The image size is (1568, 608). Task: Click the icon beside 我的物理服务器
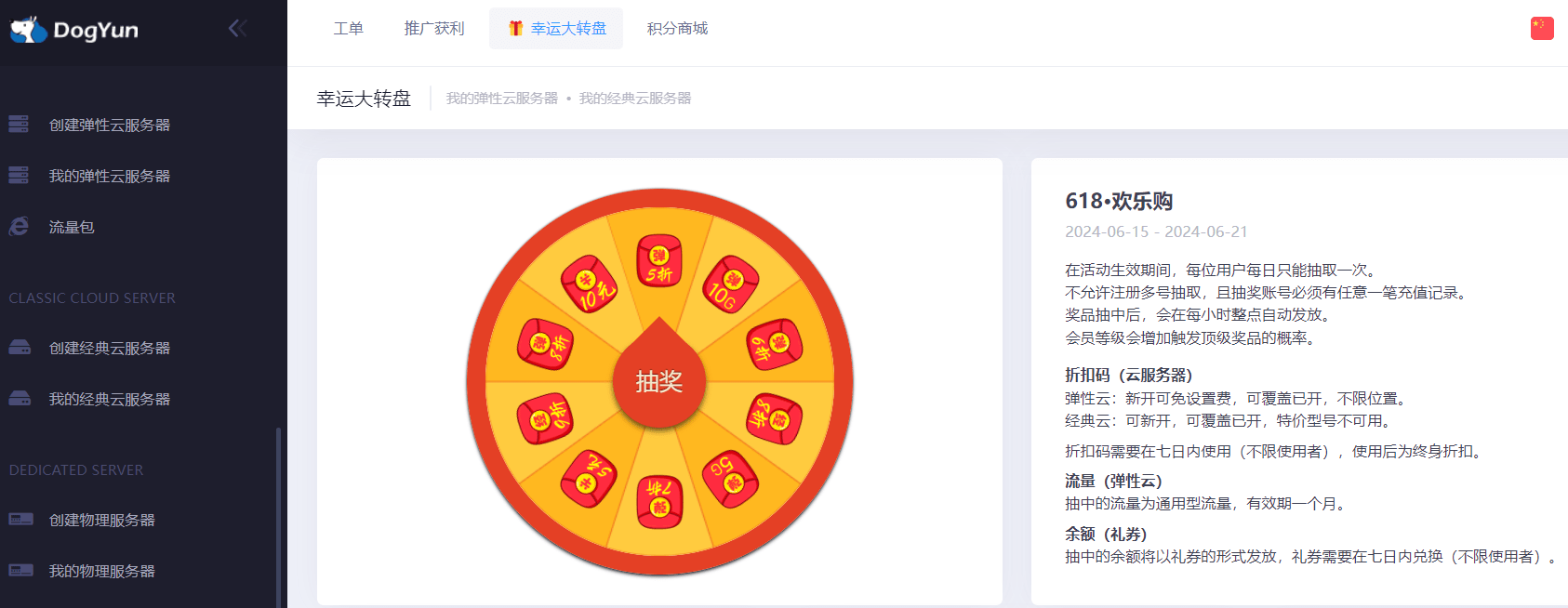pos(20,570)
